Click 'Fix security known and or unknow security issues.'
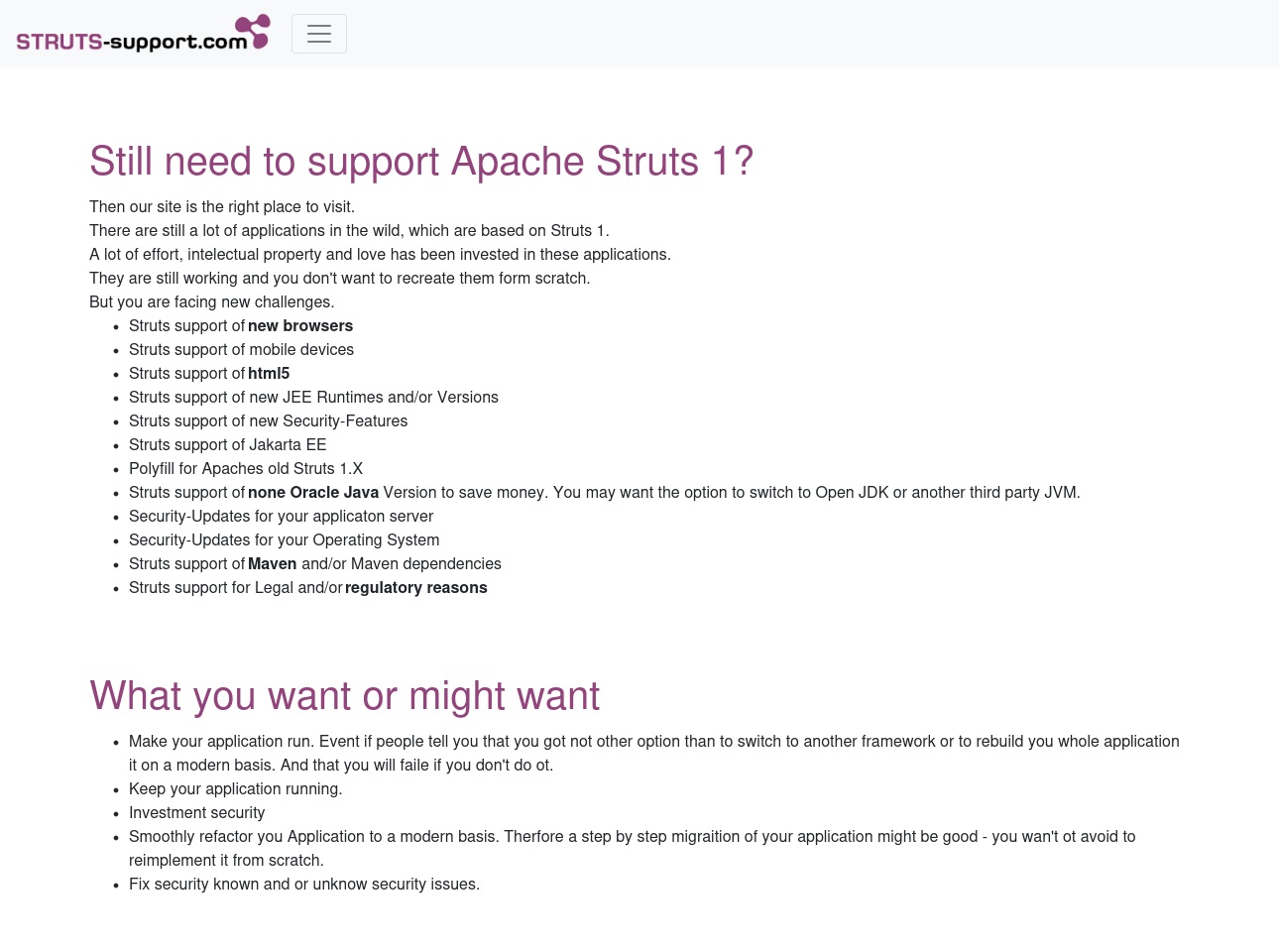Image resolution: width=1279 pixels, height=952 pixels. [x=304, y=884]
